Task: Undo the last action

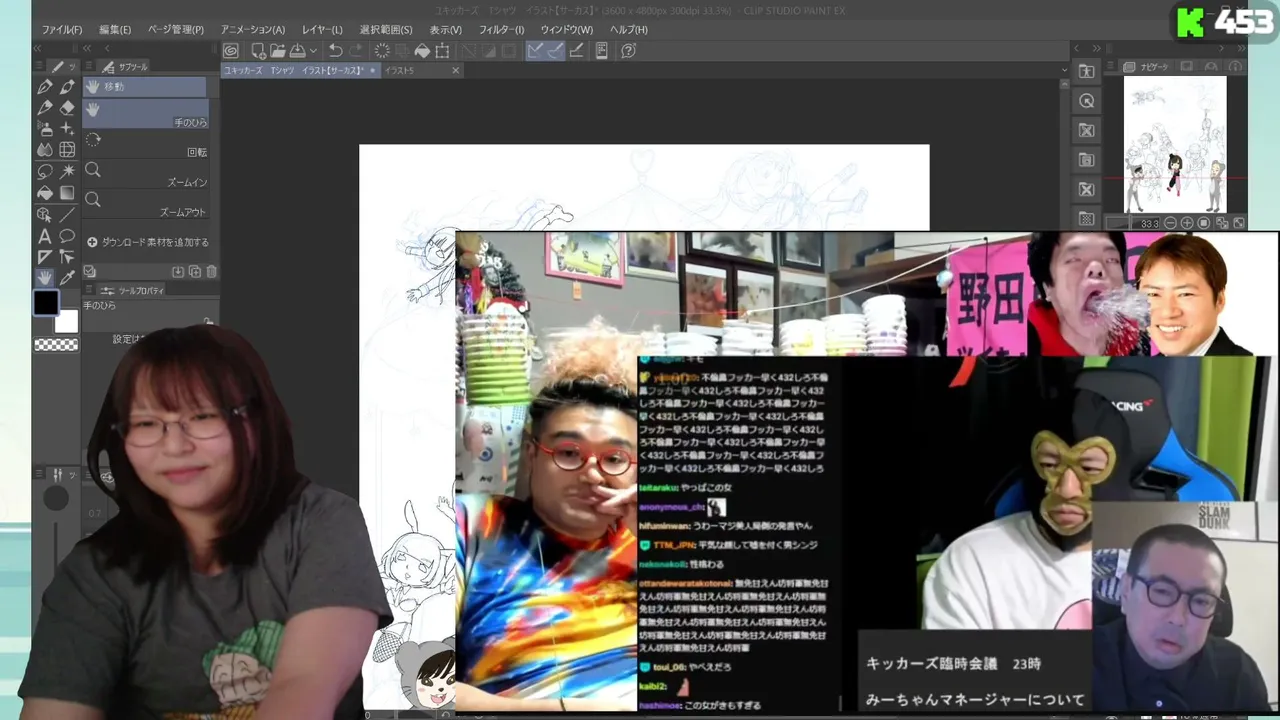Action: coord(336,51)
